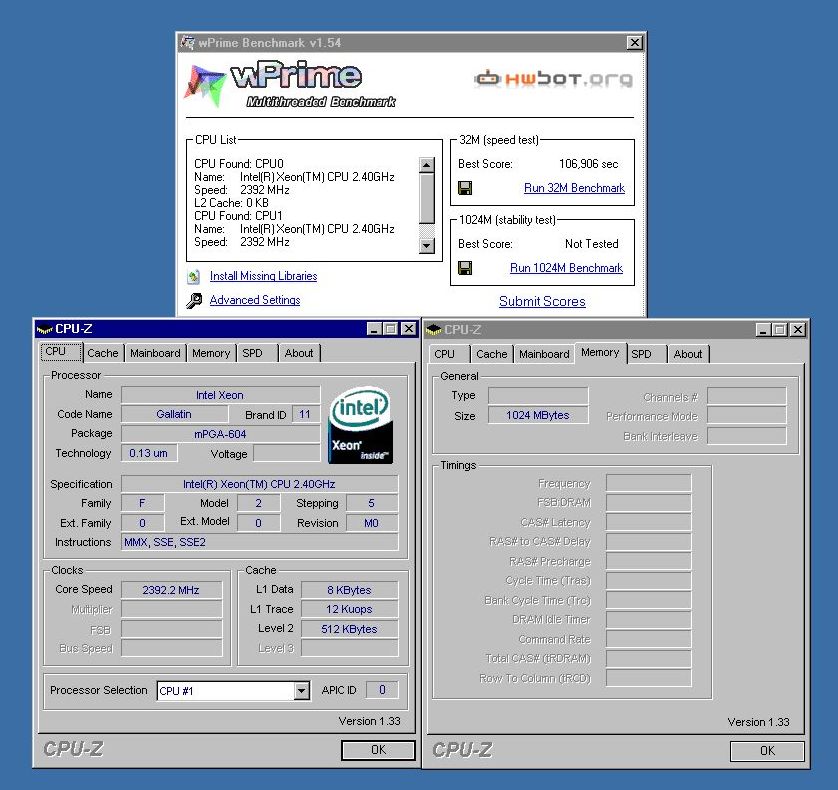Click the Technology value 0.13 um
This screenshot has width=838, height=790.
[149, 453]
